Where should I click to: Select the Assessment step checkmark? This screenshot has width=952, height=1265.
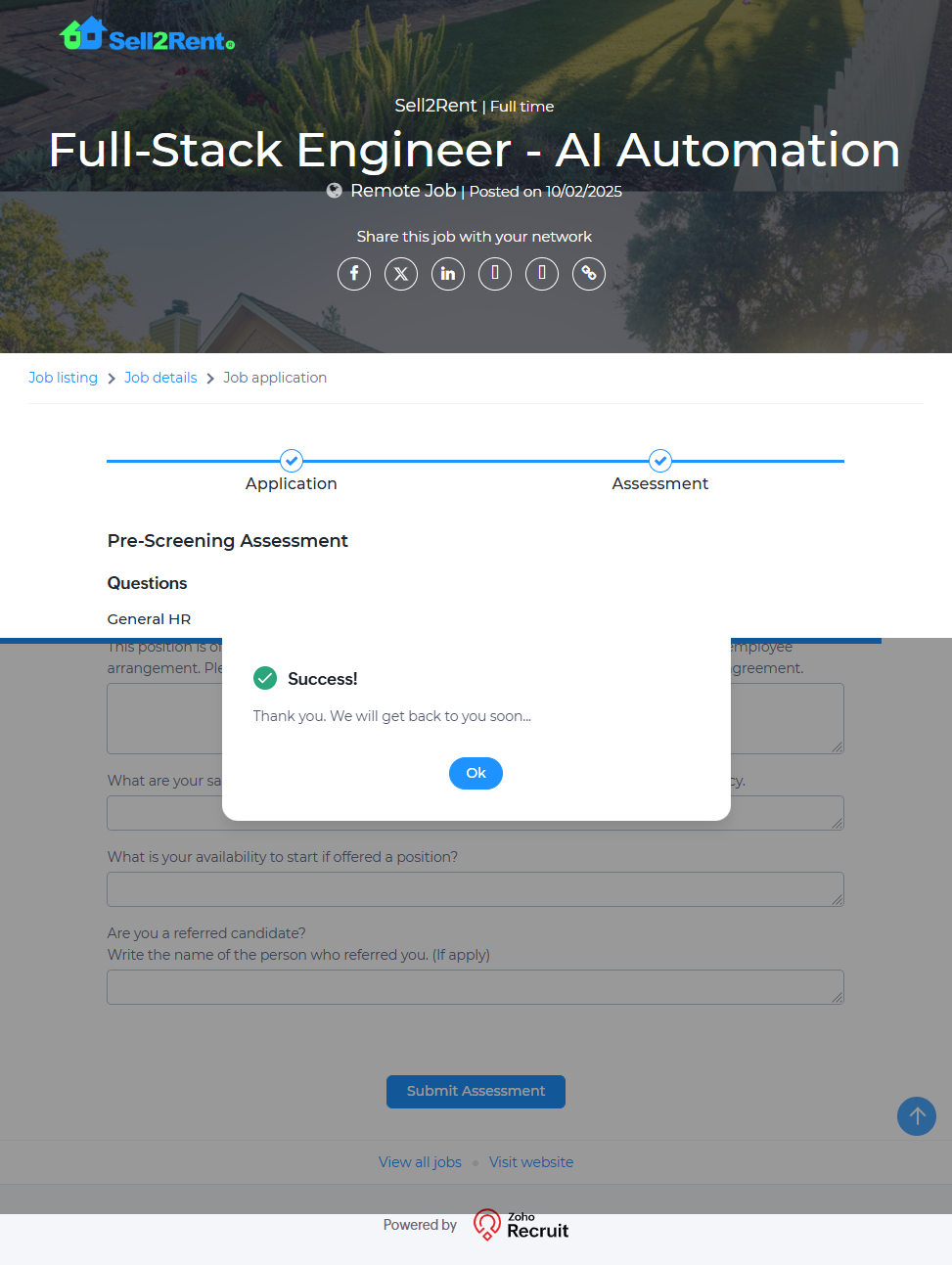coord(660,461)
